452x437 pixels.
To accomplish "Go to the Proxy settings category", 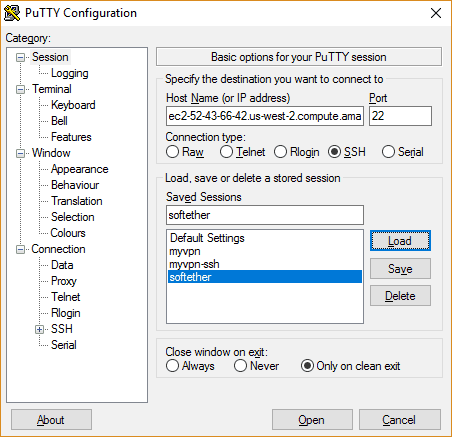I will [64, 281].
